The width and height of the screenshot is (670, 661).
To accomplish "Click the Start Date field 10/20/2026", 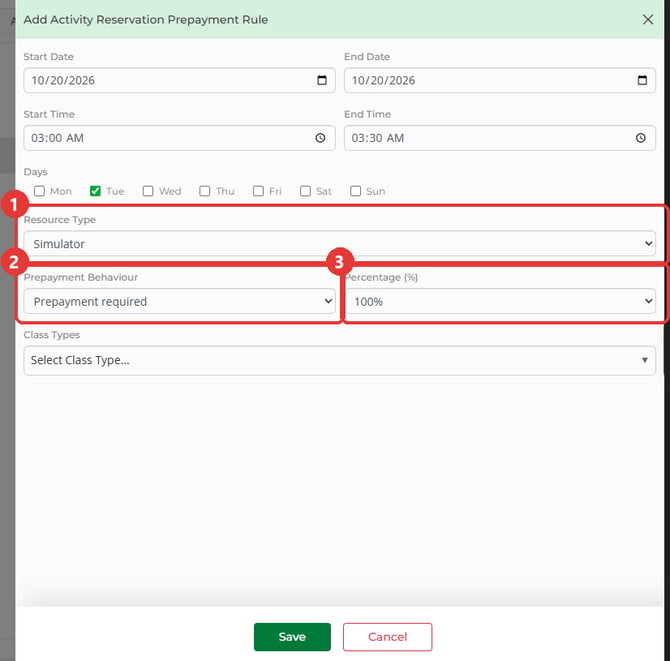I will [x=179, y=80].
